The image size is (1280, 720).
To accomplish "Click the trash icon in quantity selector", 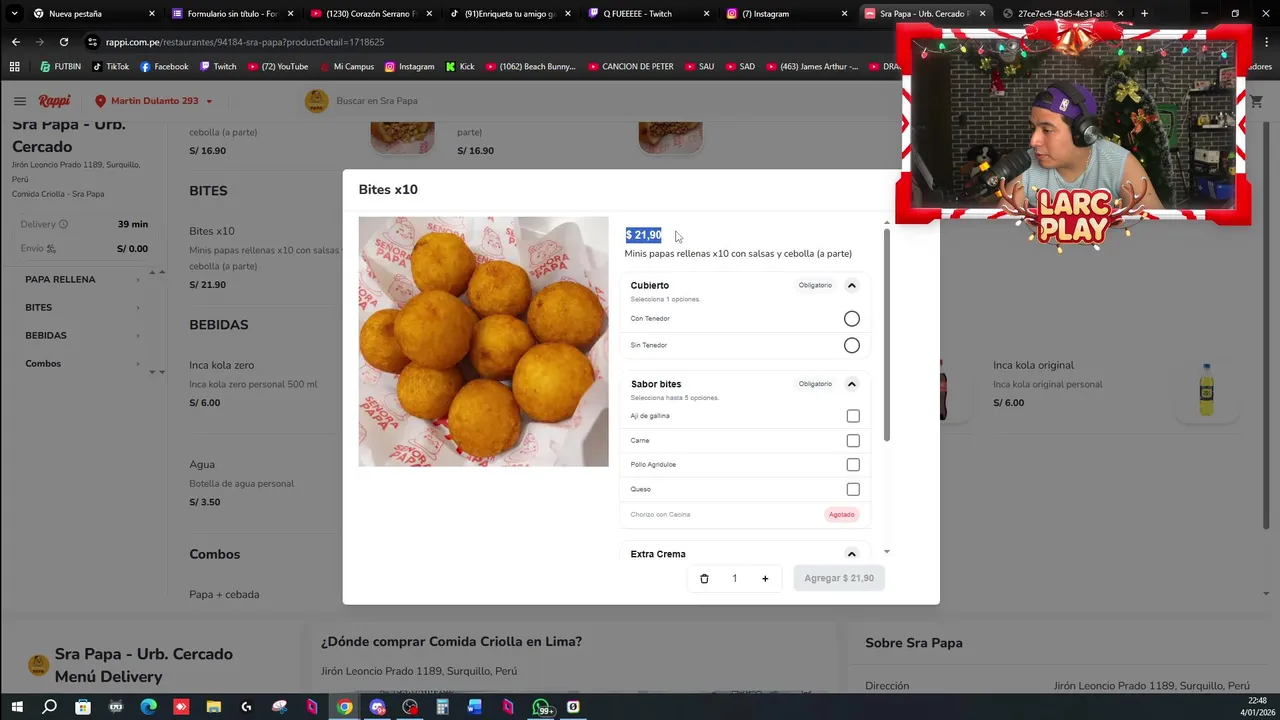I will [704, 578].
